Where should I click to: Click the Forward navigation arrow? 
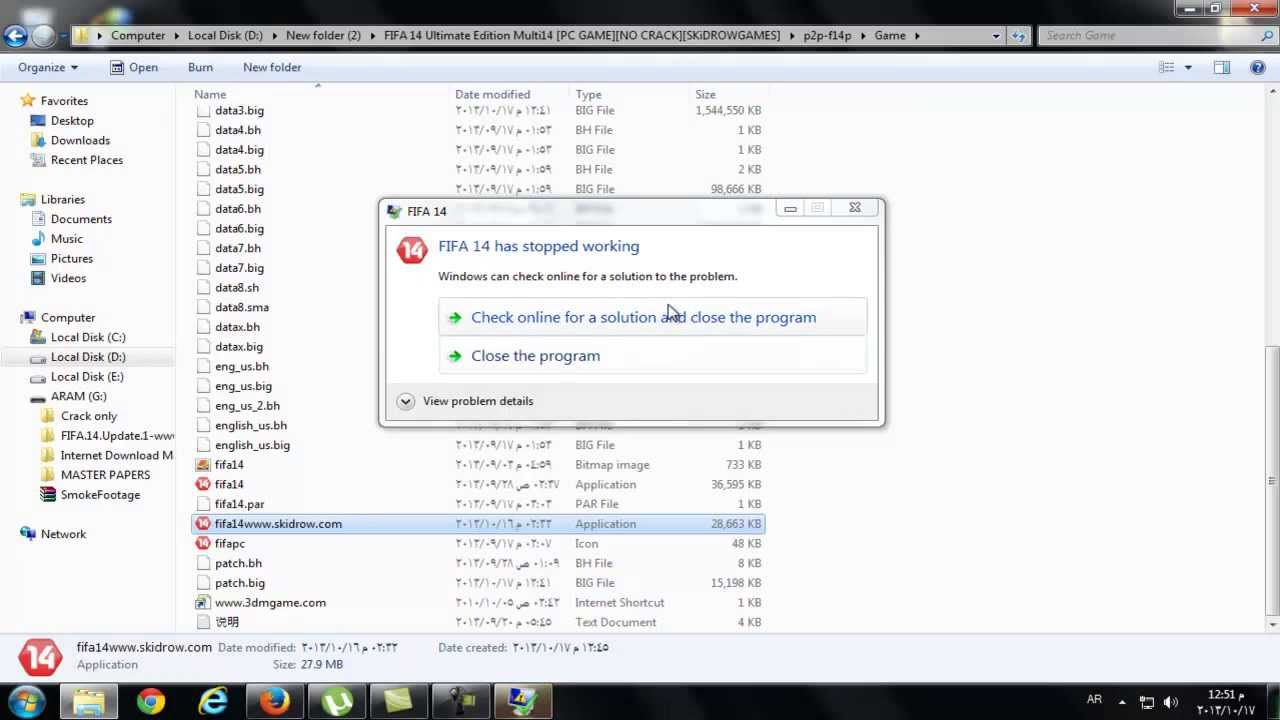click(43, 36)
